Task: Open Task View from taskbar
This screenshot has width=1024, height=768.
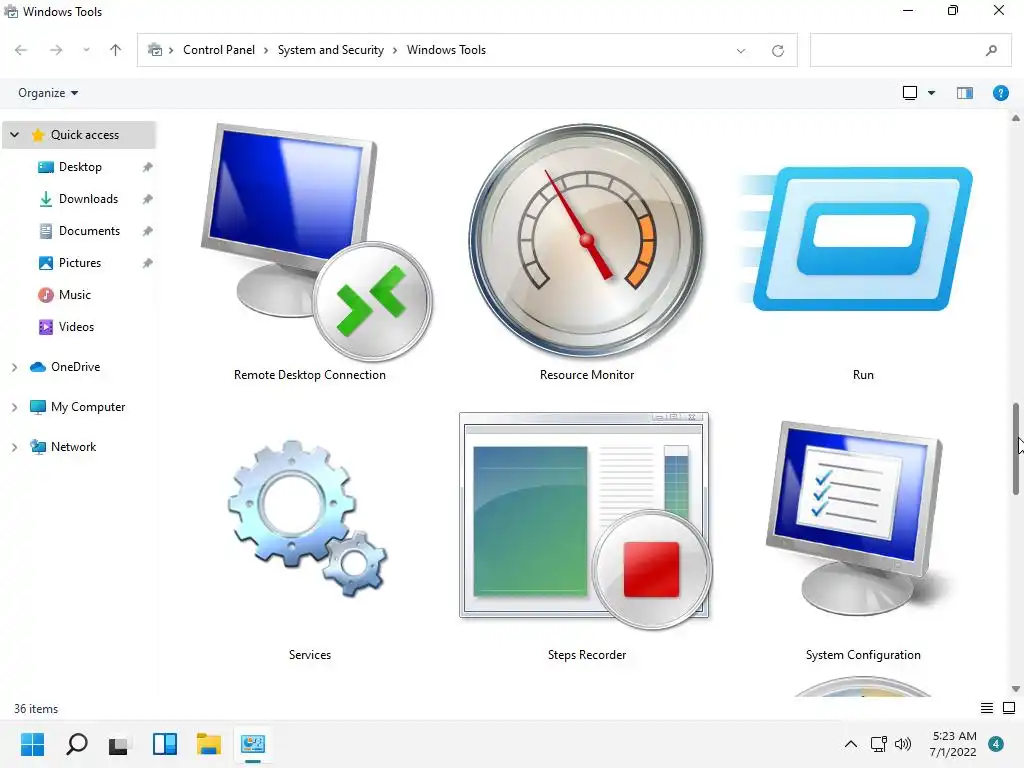Action: coord(118,744)
